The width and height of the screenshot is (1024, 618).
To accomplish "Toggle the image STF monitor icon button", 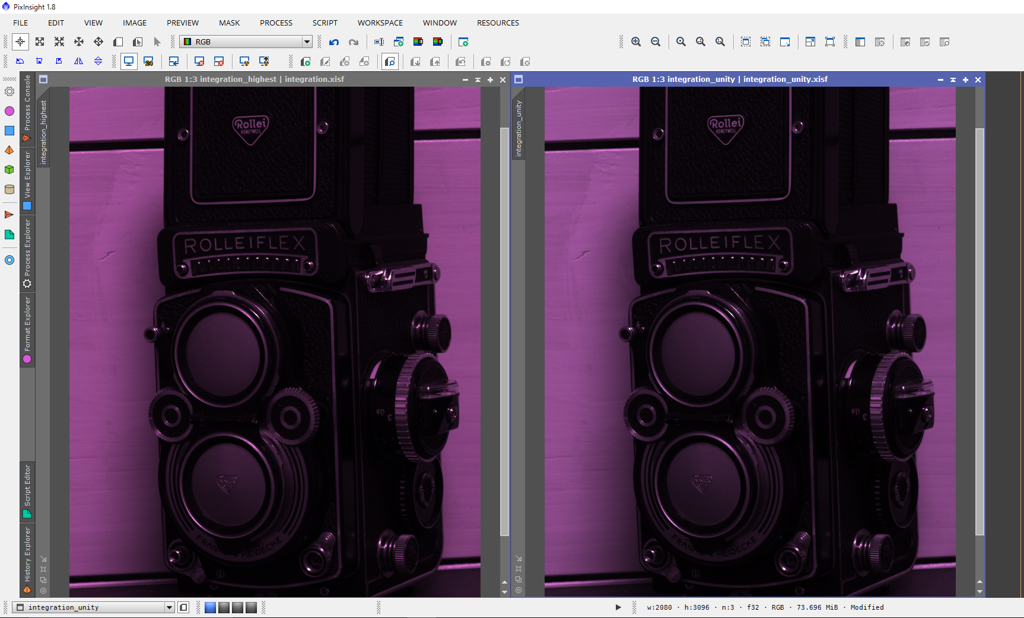I will 148,61.
